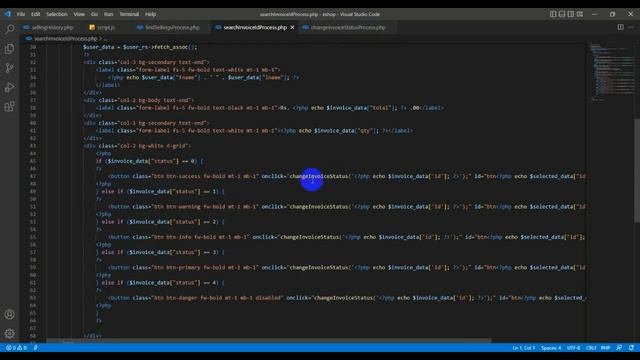Change file encoding UTF-8
This screenshot has width=640, height=360.
[x=573, y=348]
